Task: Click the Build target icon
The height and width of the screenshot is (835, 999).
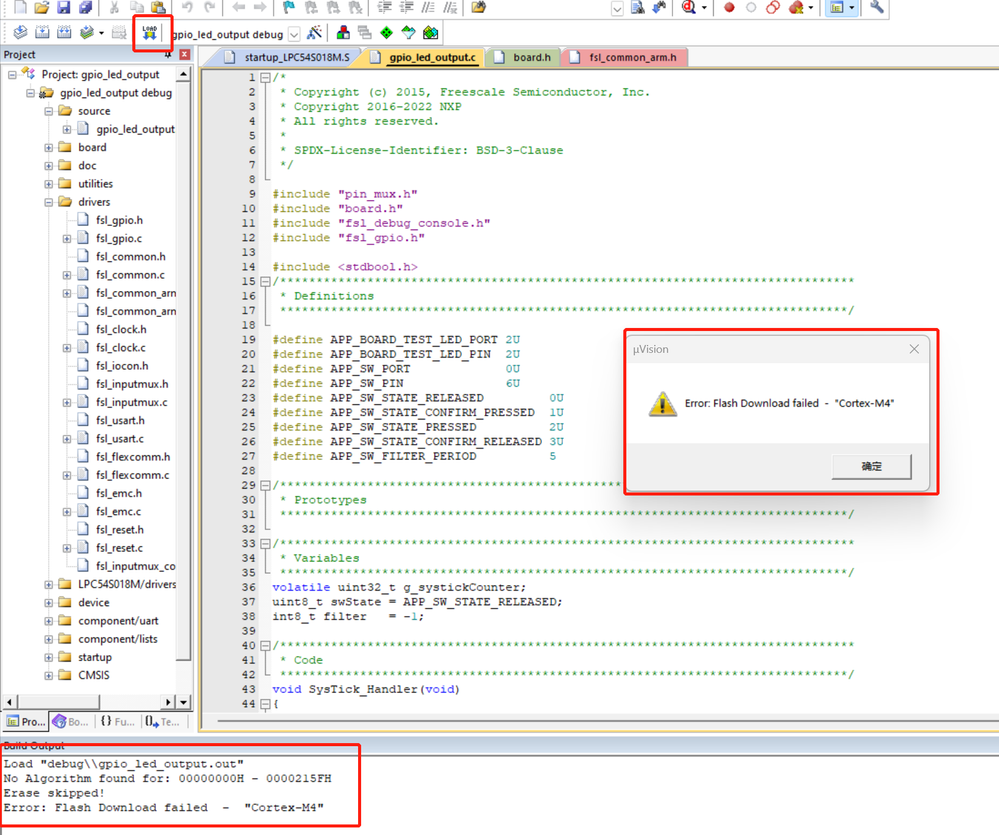Action: click(x=42, y=32)
